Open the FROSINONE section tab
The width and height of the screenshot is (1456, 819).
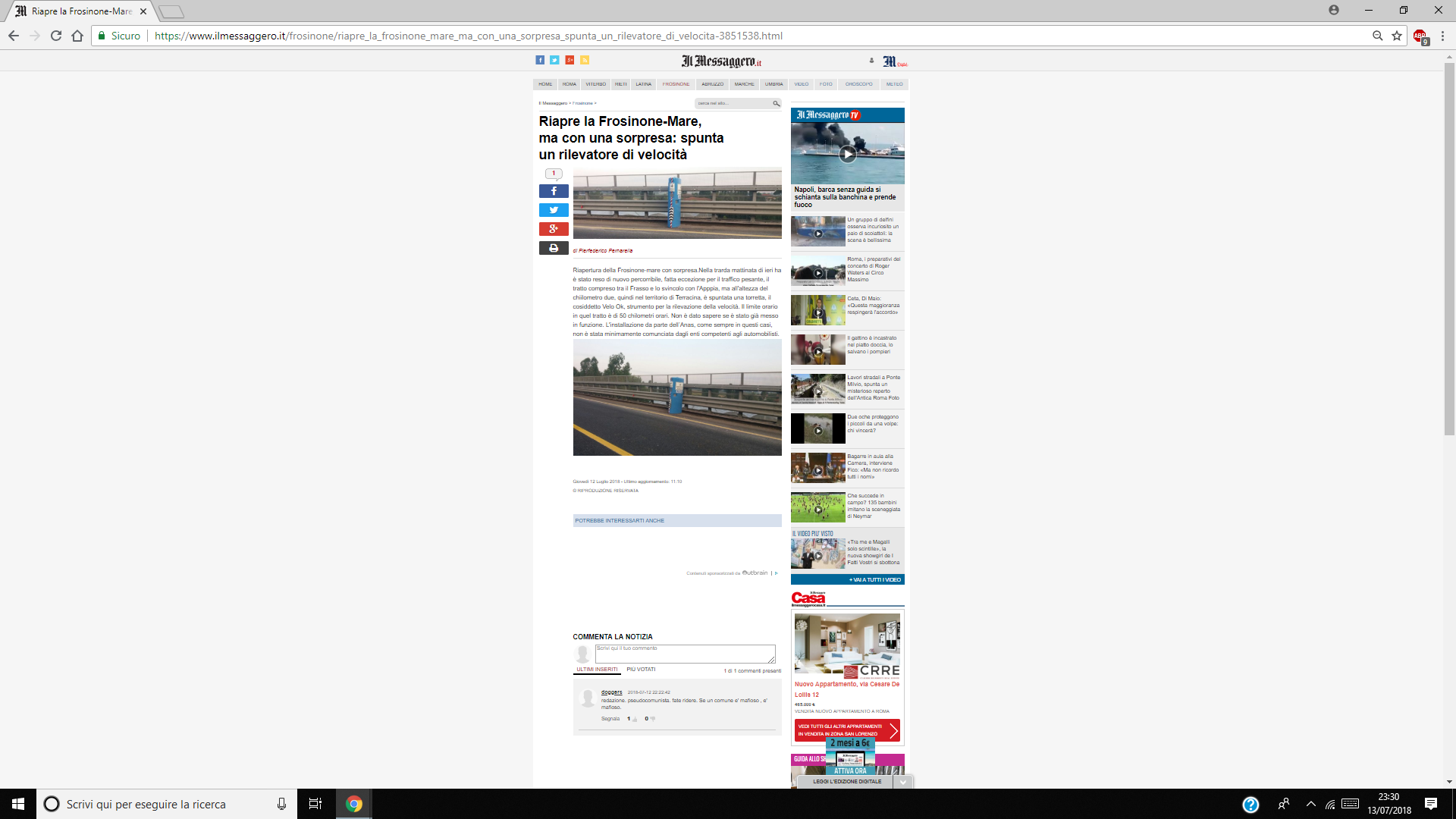[676, 84]
